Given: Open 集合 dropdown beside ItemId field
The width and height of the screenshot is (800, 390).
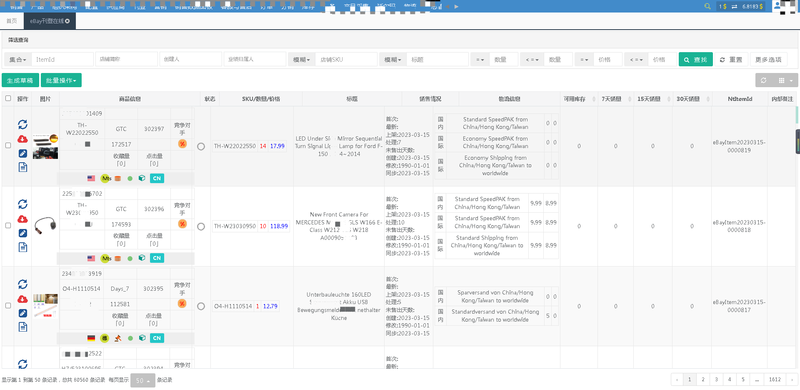Looking at the screenshot, I should [18, 59].
